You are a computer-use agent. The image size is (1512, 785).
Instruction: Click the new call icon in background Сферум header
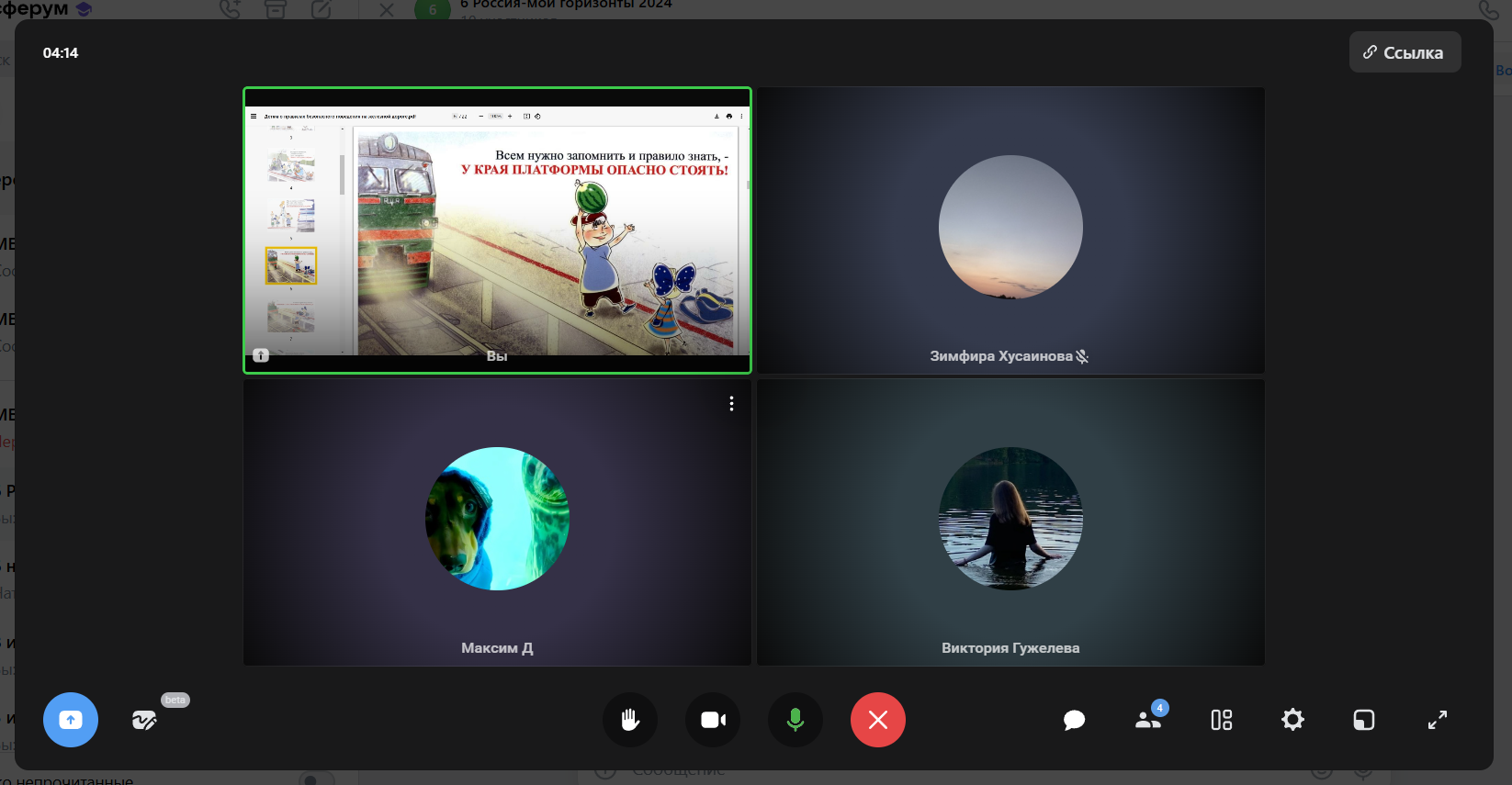[x=230, y=9]
